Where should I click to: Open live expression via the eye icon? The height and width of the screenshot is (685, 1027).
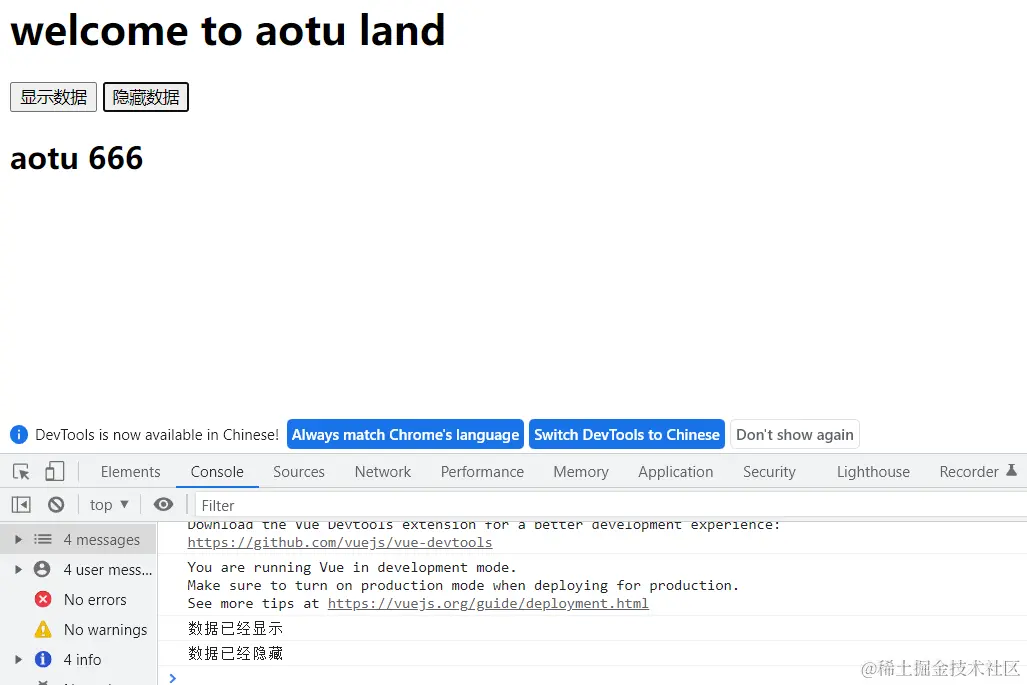pos(163,504)
